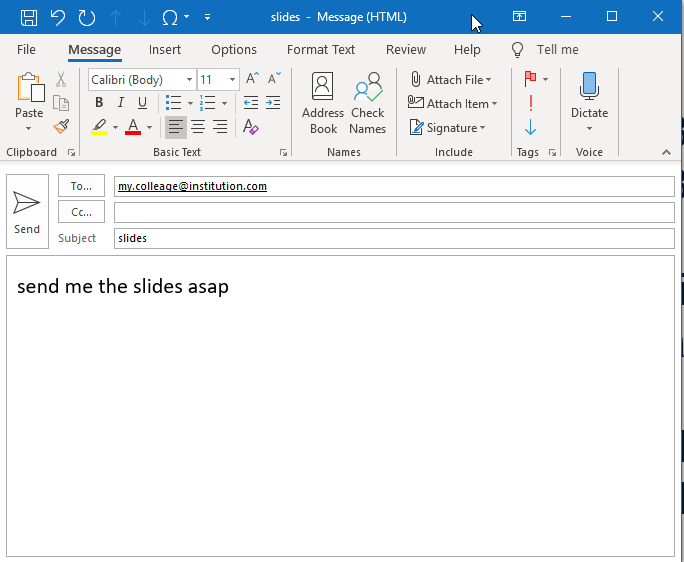Open the symbol icon dropdown arrow

coord(187,17)
